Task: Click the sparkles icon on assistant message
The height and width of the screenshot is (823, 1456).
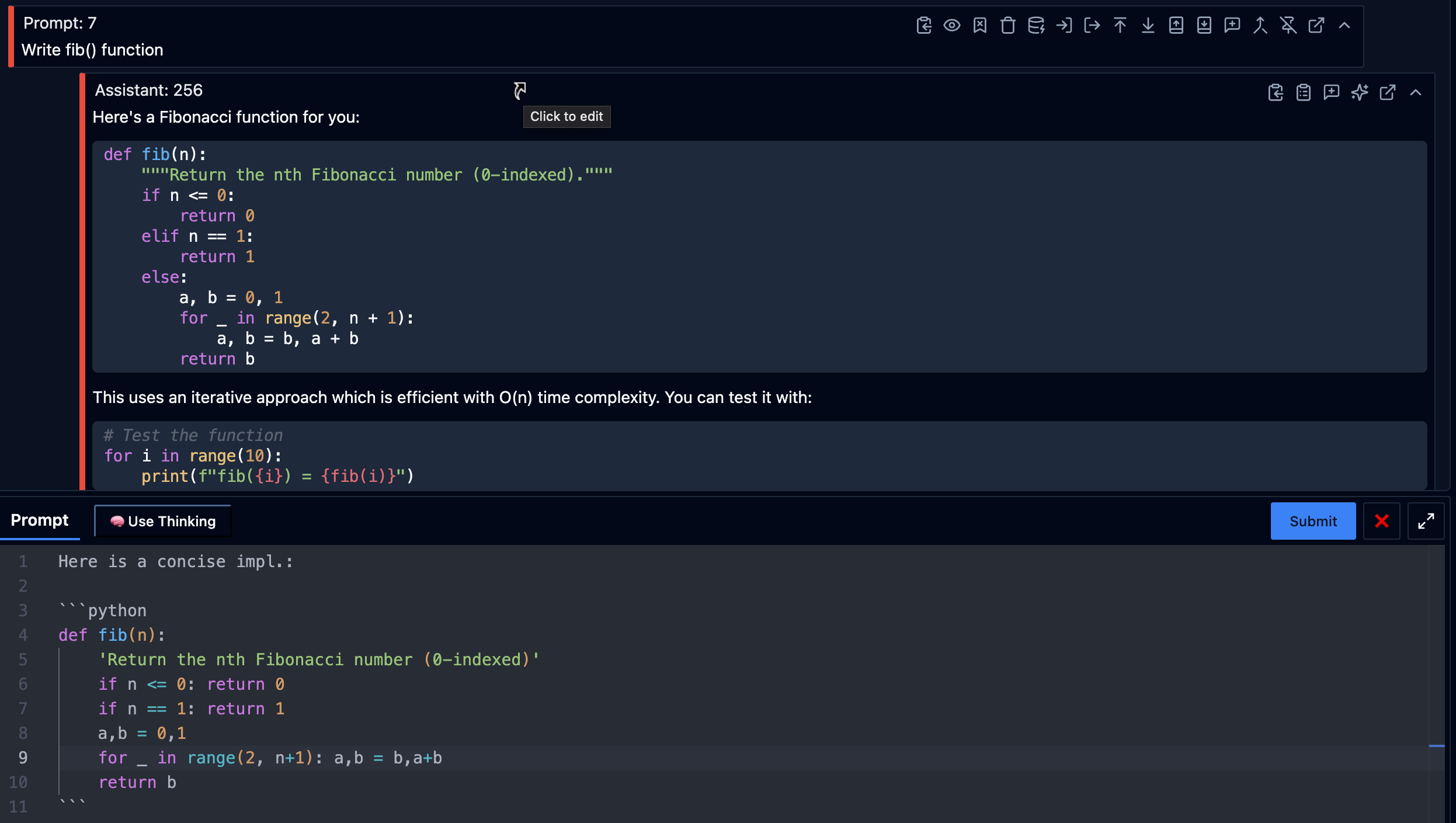Action: (1359, 92)
